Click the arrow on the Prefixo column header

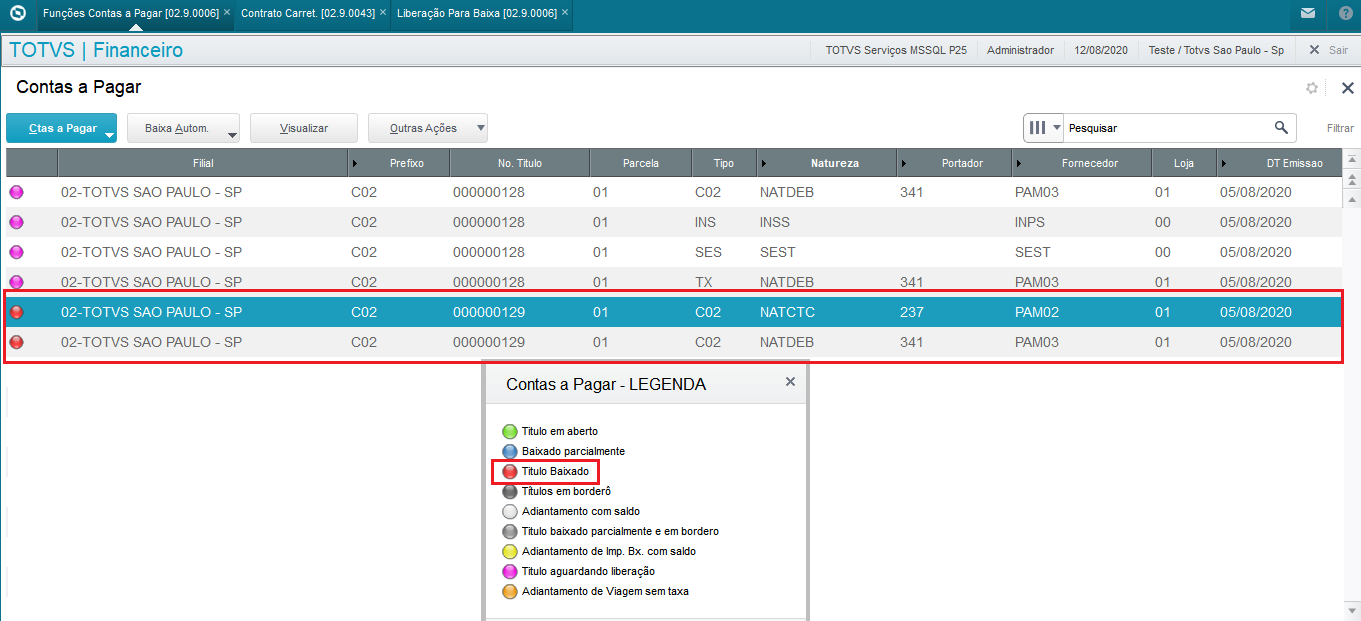[355, 163]
